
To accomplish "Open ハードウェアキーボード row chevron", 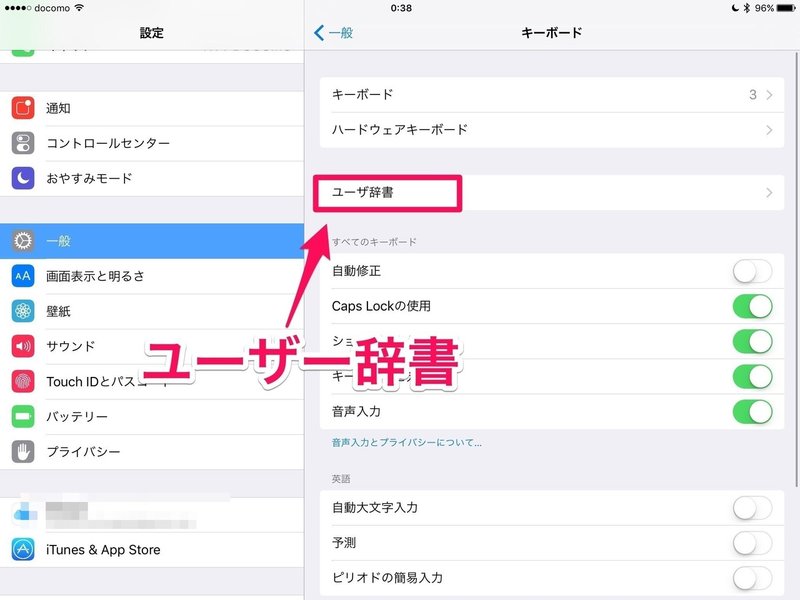I will coord(769,130).
